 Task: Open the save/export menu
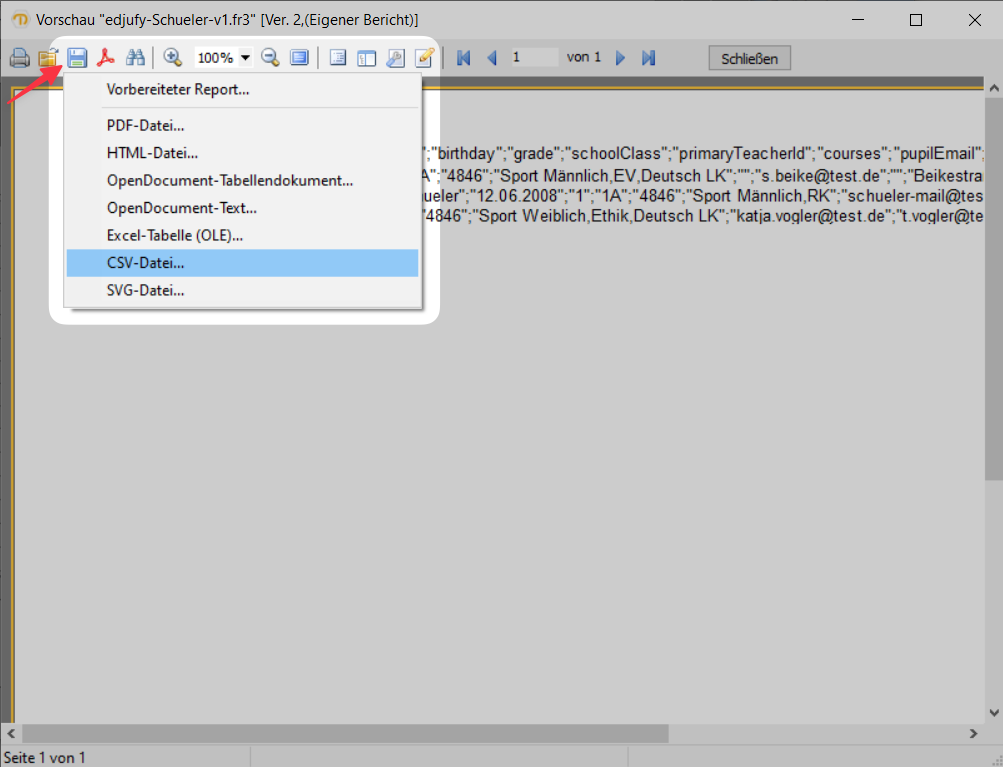coord(77,57)
